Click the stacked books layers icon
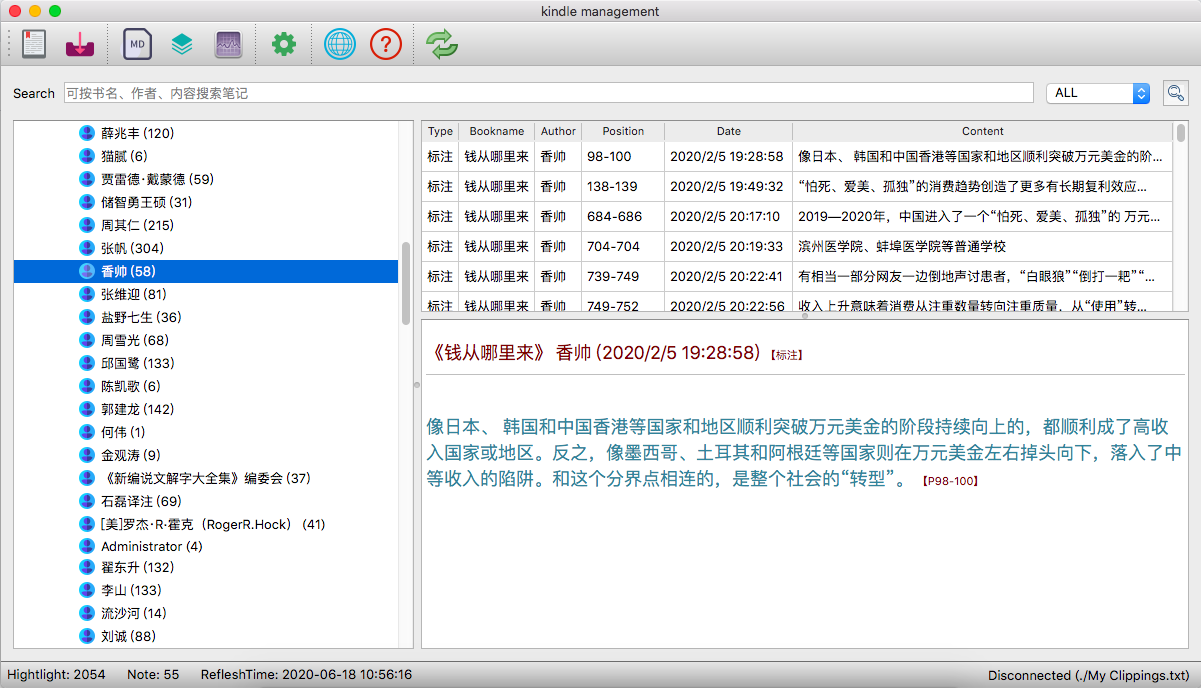 pos(182,44)
